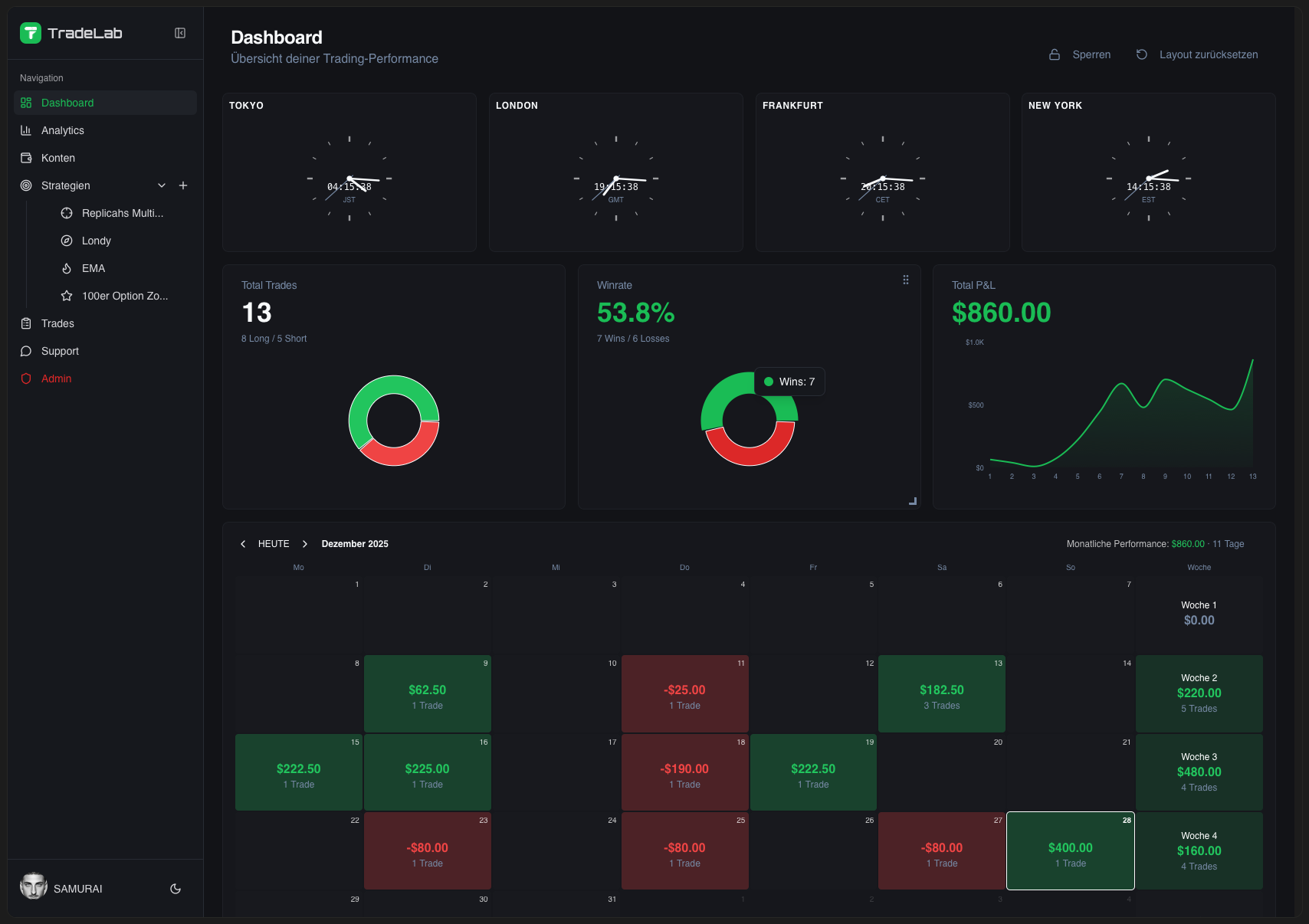Collapse the Strategien section chevron

point(162,185)
